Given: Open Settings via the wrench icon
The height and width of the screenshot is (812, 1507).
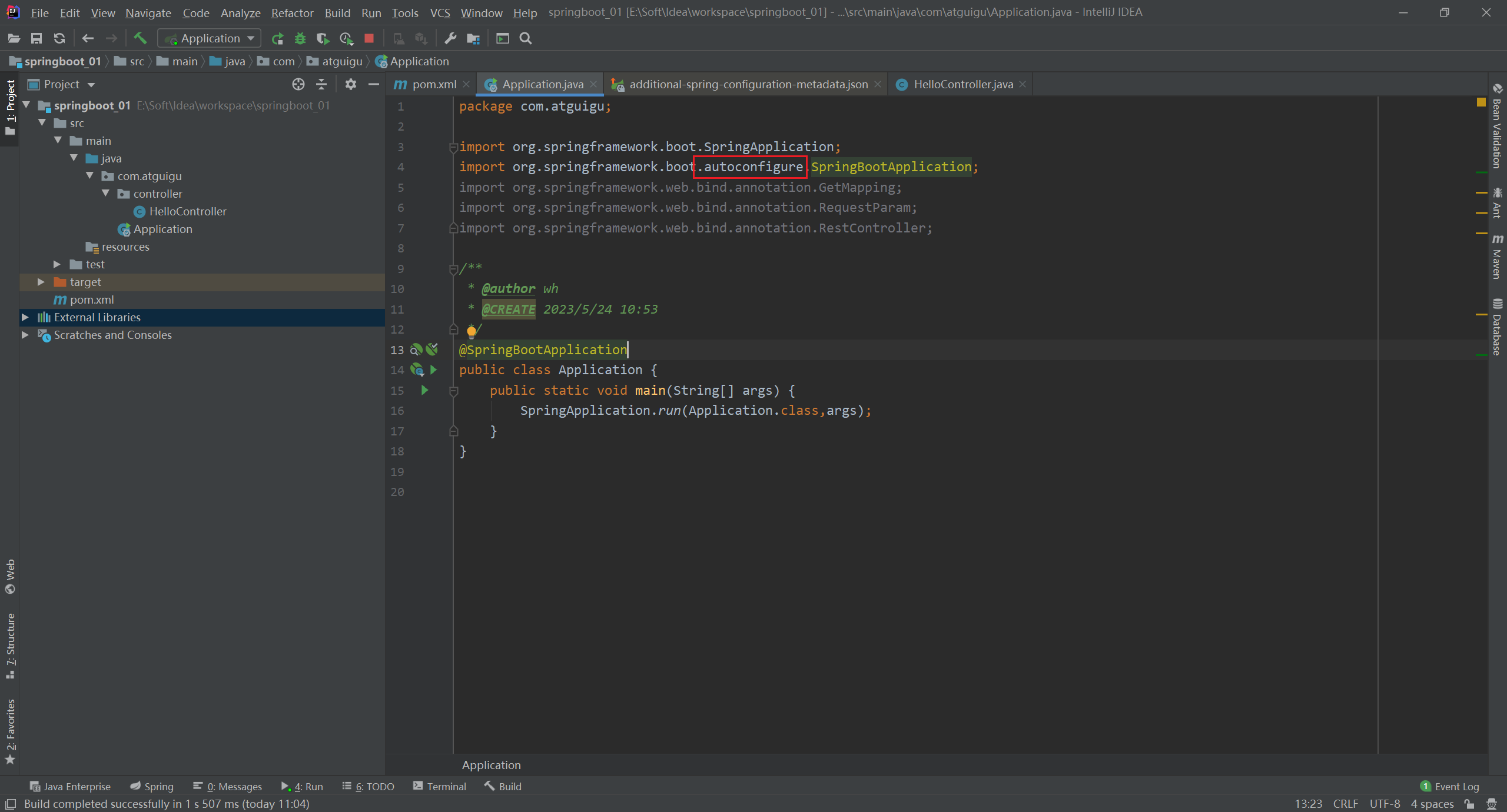Looking at the screenshot, I should pos(450,38).
